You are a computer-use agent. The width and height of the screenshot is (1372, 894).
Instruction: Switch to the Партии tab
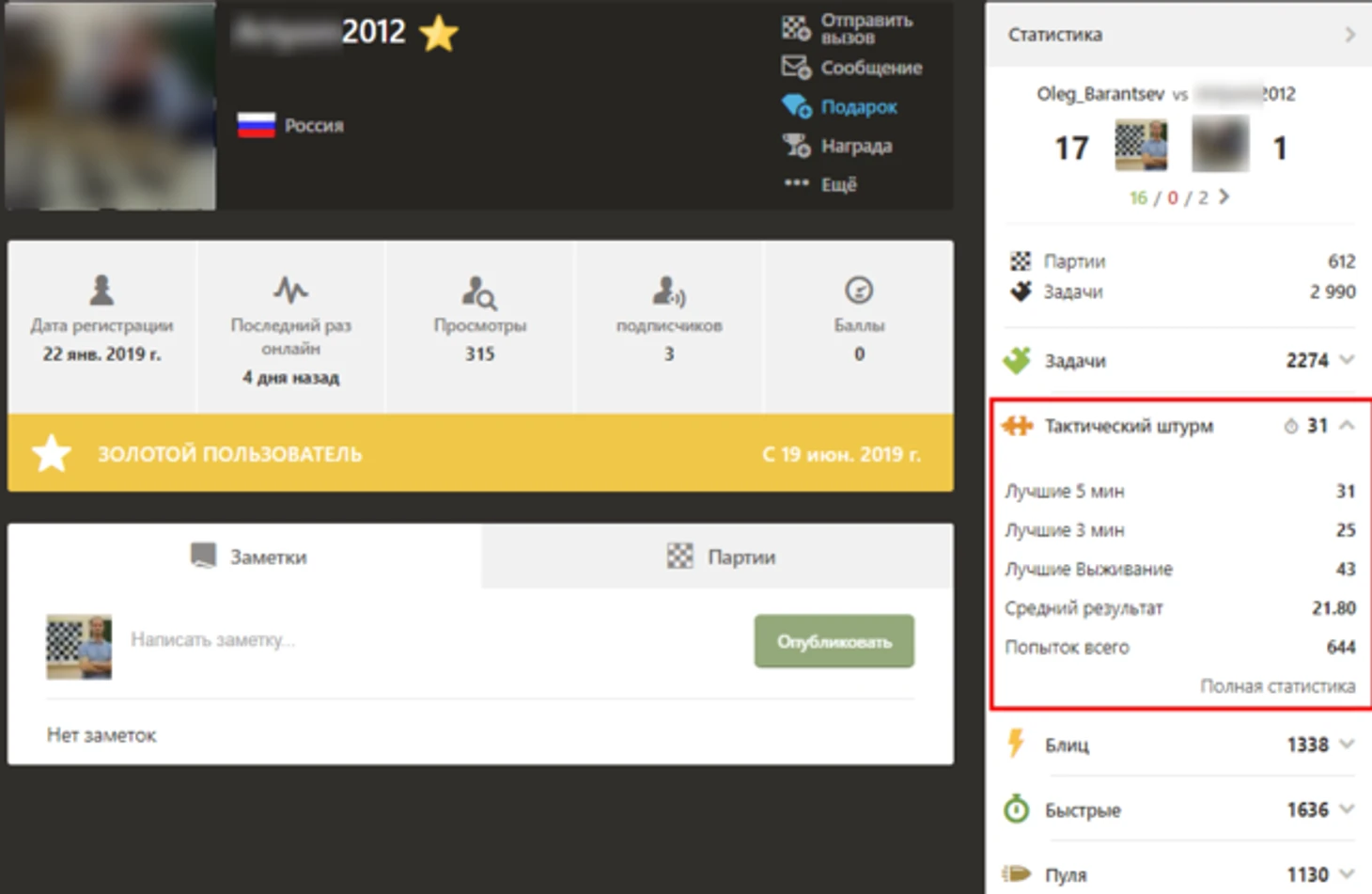click(x=718, y=556)
